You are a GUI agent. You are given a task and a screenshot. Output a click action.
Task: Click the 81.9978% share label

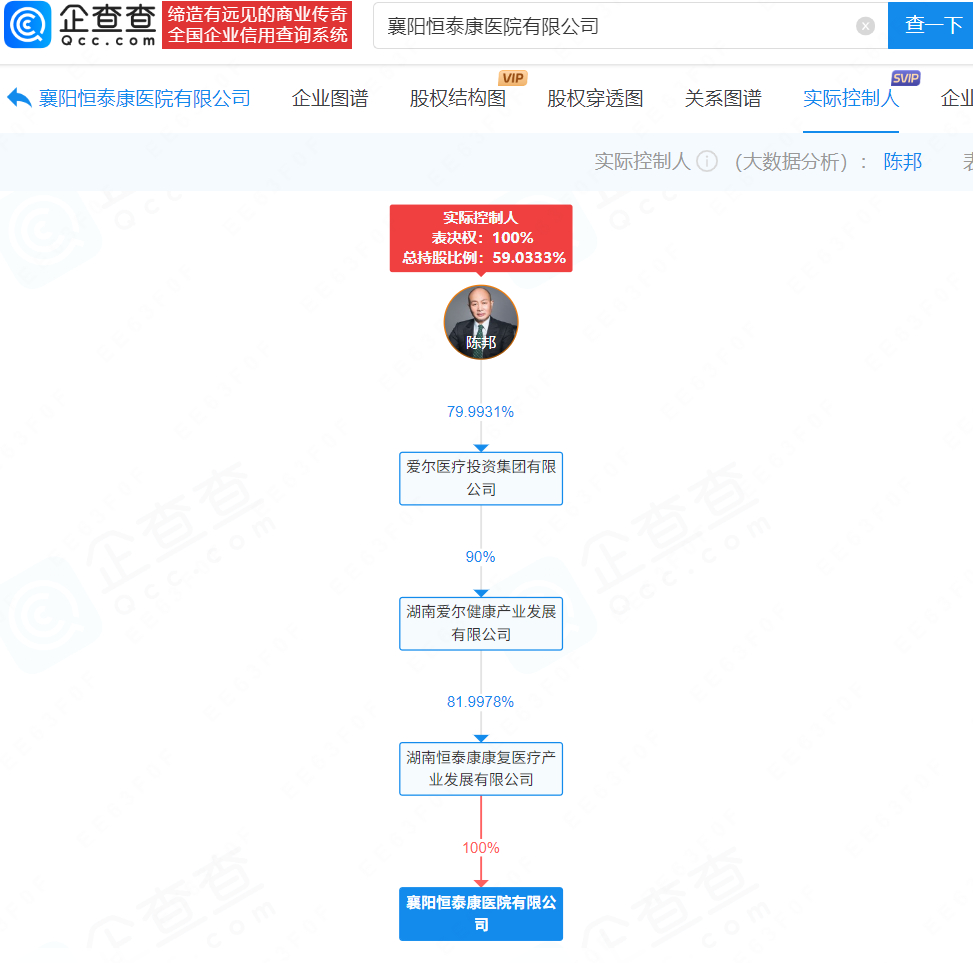(480, 702)
